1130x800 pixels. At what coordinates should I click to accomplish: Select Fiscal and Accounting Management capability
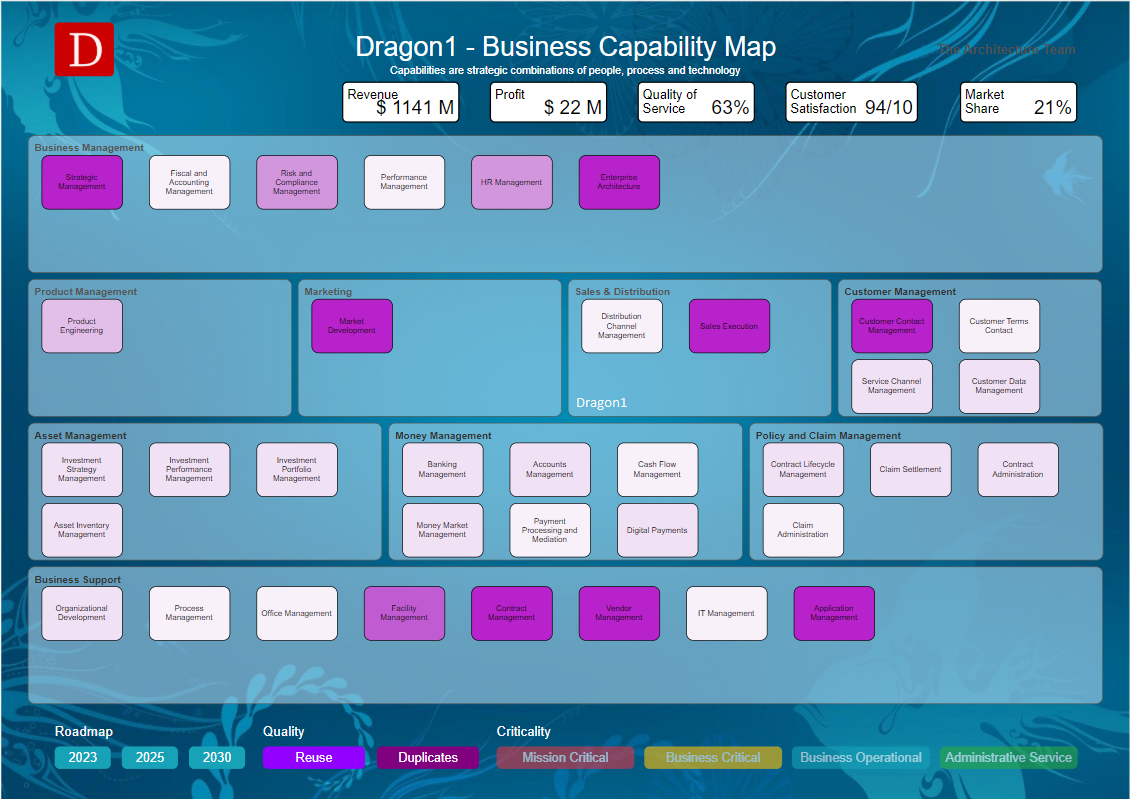(x=190, y=182)
